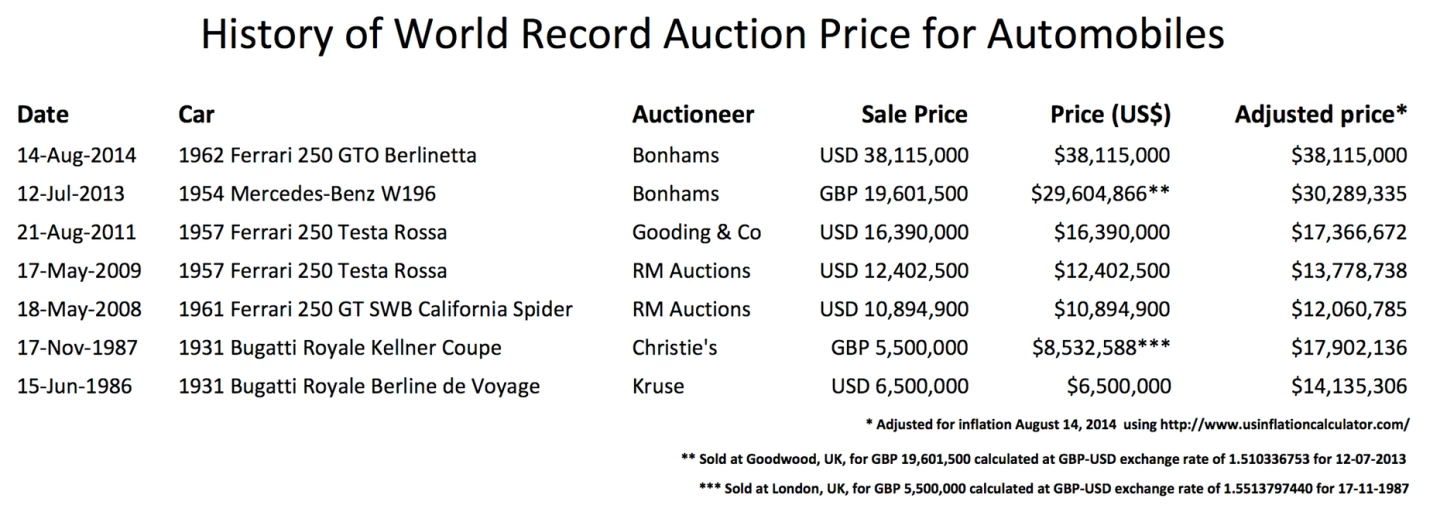Click the "History of World Record Auction Price" title
1440x512 pixels.
pyautogui.click(x=712, y=36)
